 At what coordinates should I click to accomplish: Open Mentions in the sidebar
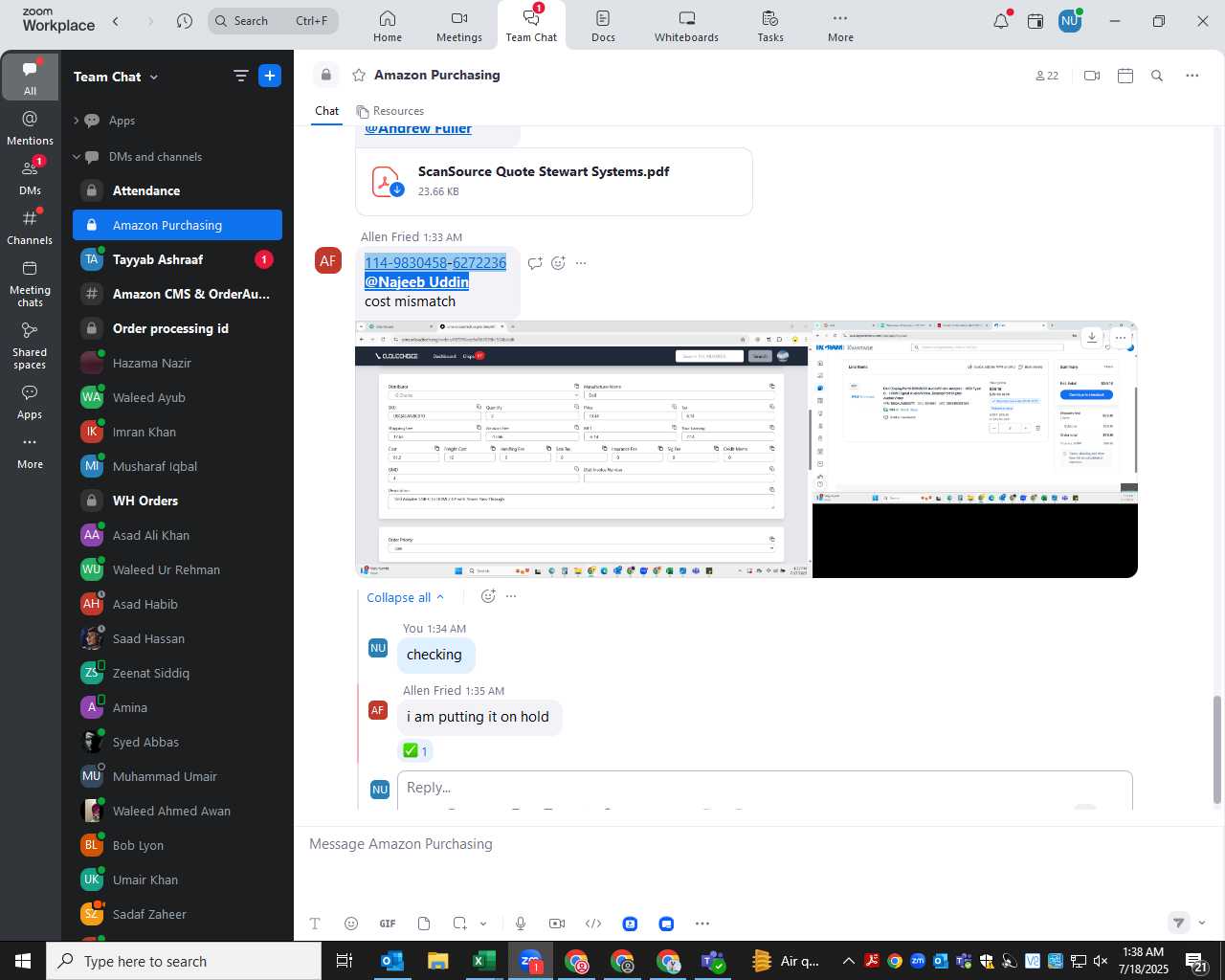pos(30,127)
